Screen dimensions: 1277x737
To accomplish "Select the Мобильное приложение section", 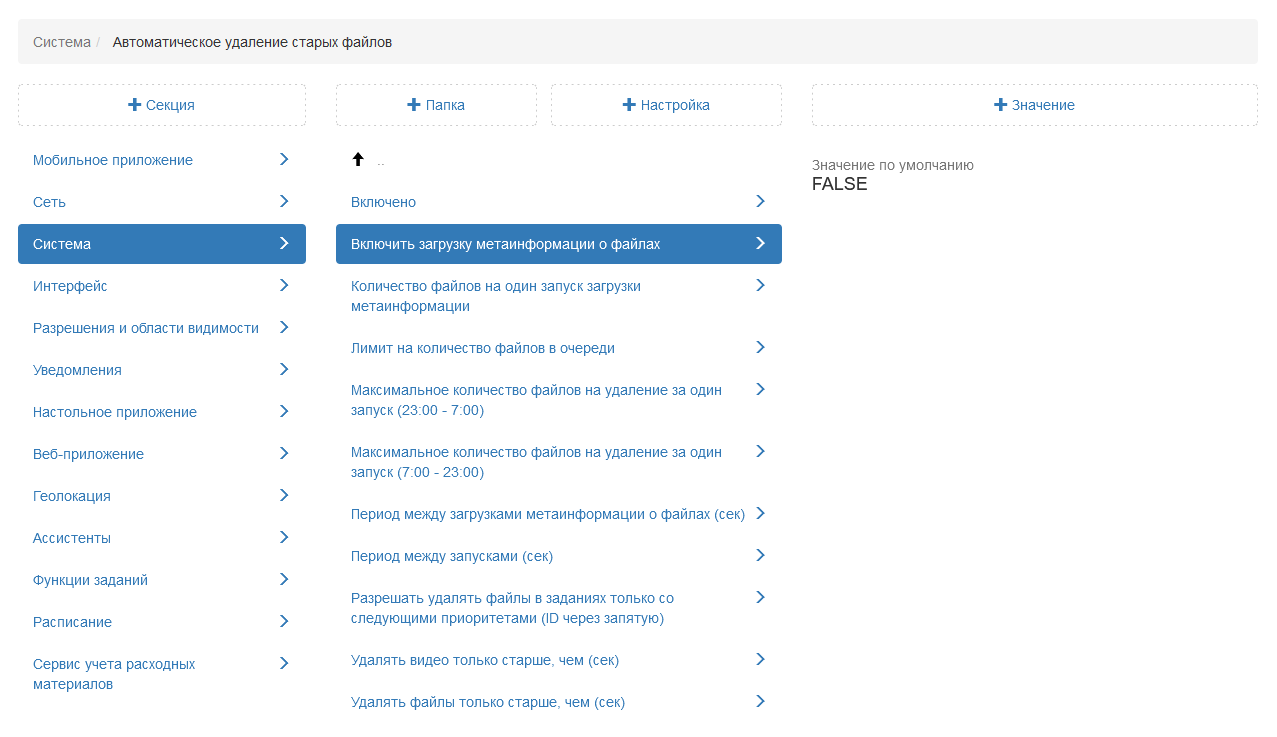I will click(113, 160).
